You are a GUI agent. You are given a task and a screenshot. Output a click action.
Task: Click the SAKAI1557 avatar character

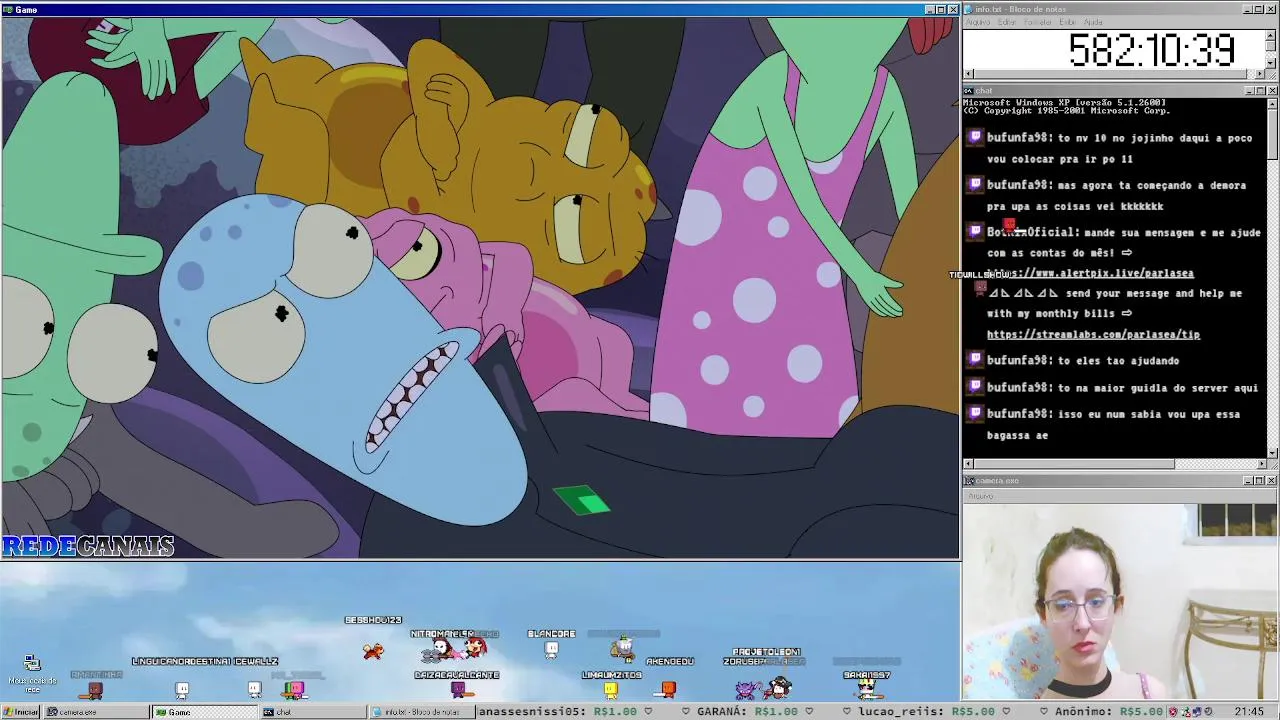point(866,689)
